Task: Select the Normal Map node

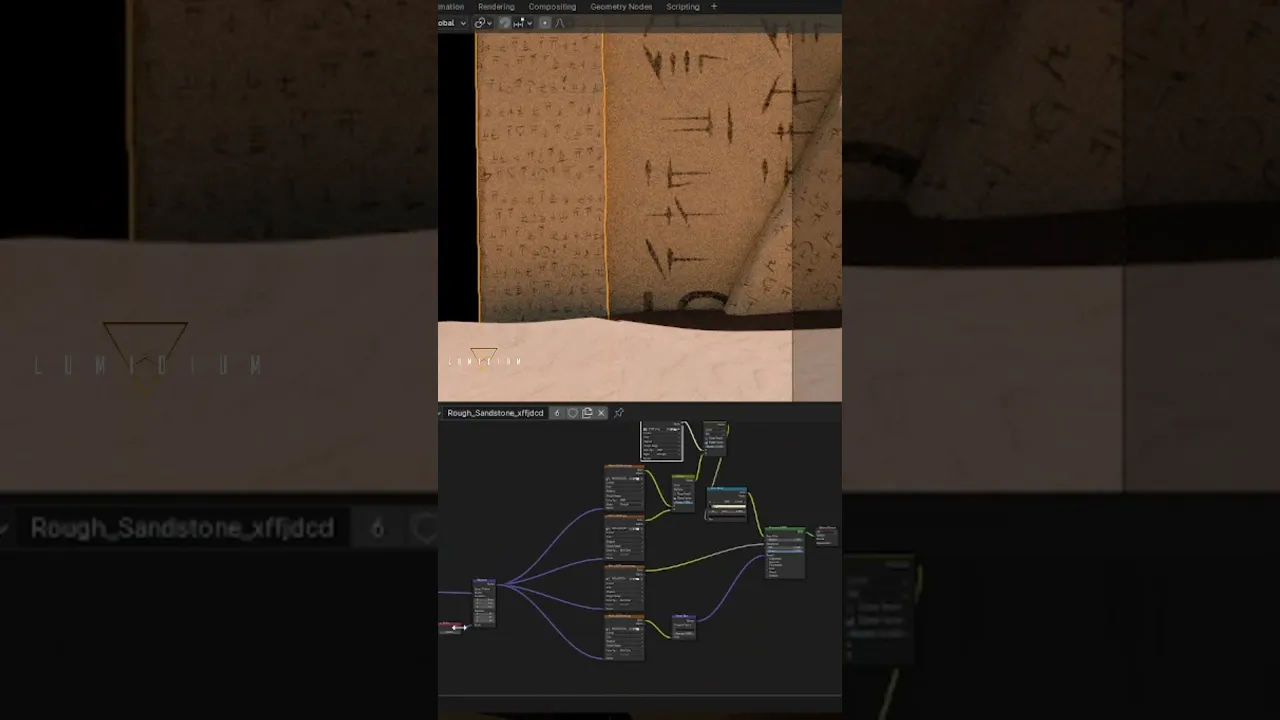Action: pyautogui.click(x=684, y=627)
